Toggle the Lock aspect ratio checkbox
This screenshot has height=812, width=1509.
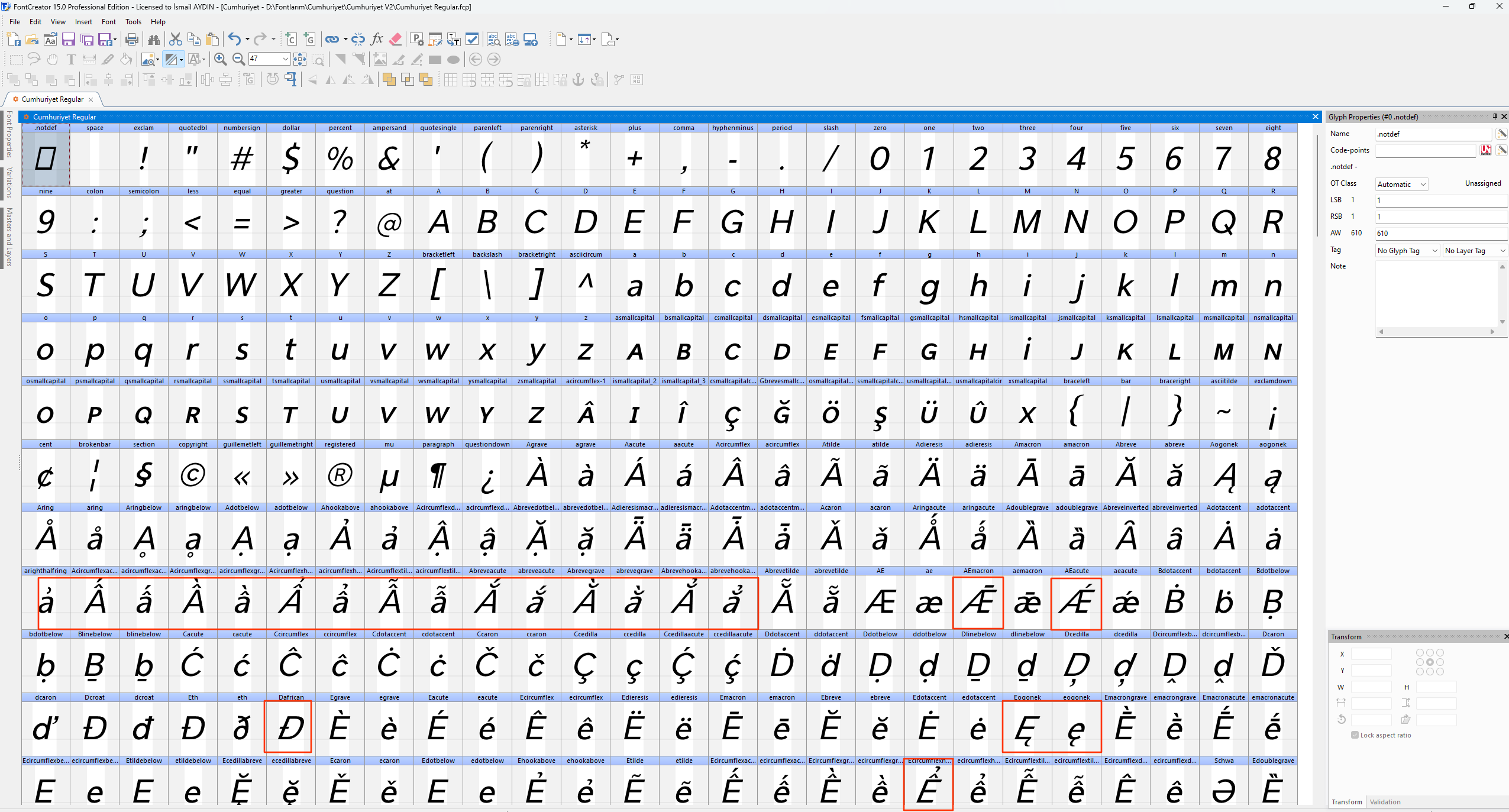tap(1355, 735)
